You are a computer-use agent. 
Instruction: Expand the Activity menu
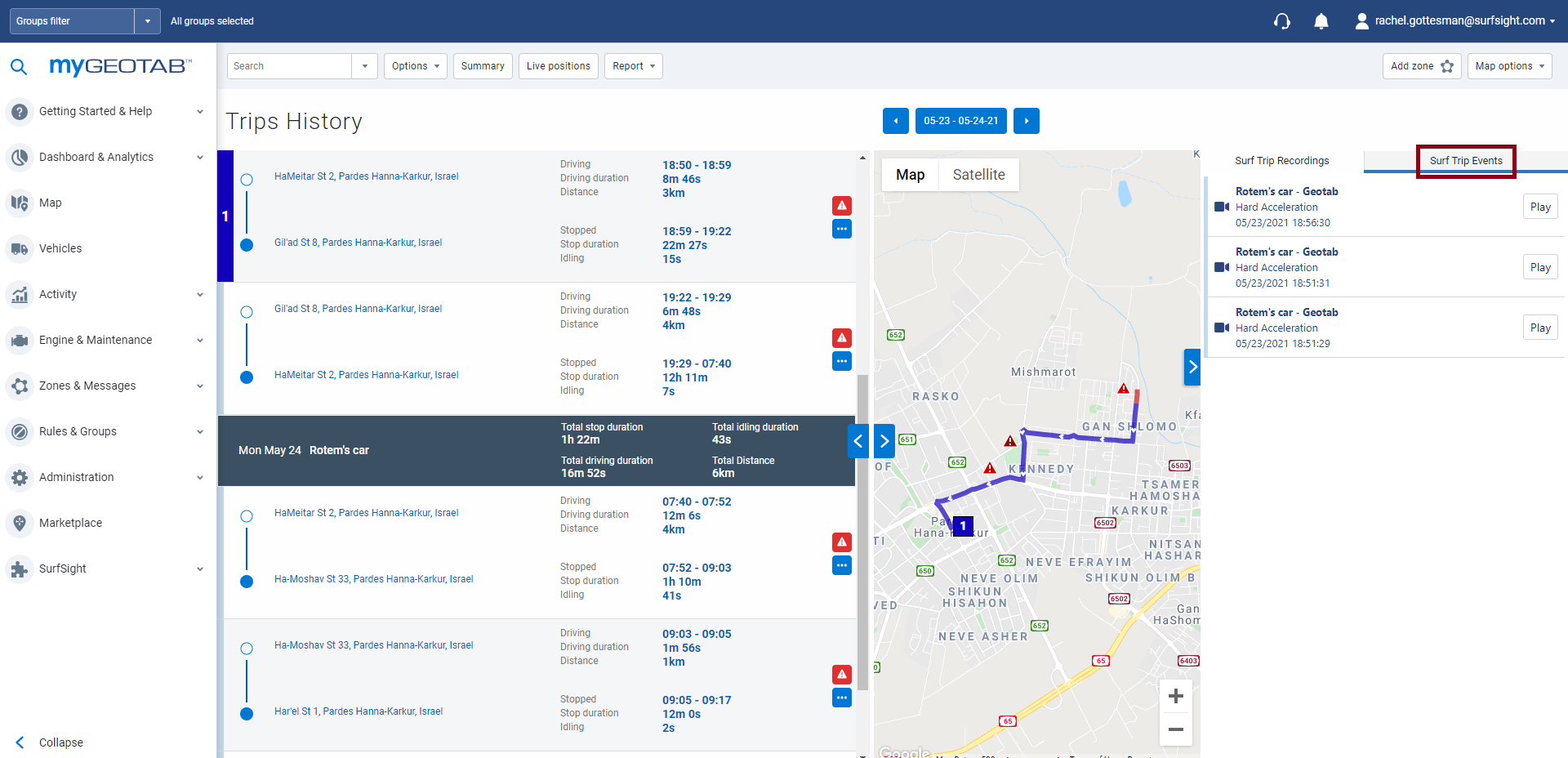pos(200,294)
